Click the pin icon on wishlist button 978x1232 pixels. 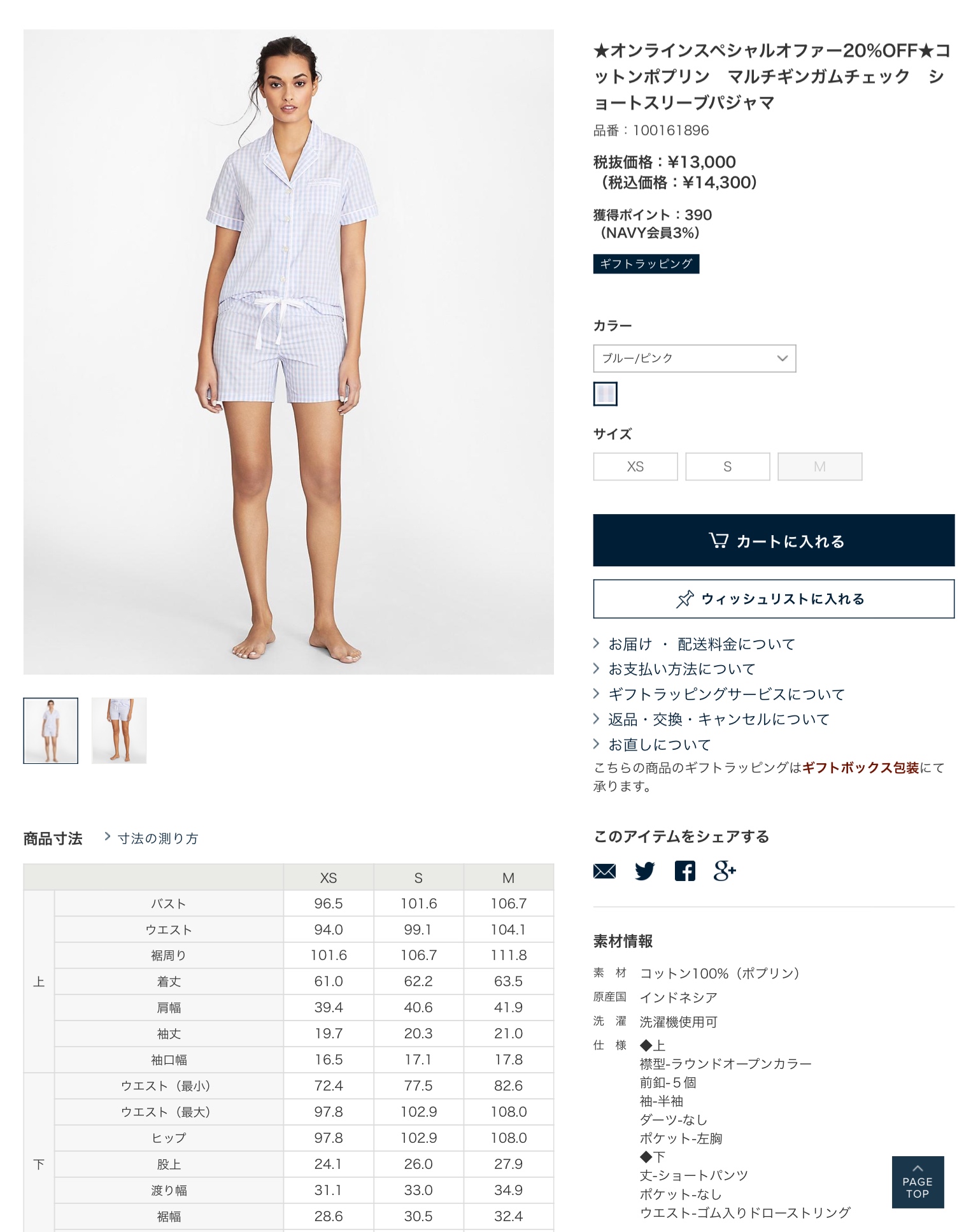(684, 599)
